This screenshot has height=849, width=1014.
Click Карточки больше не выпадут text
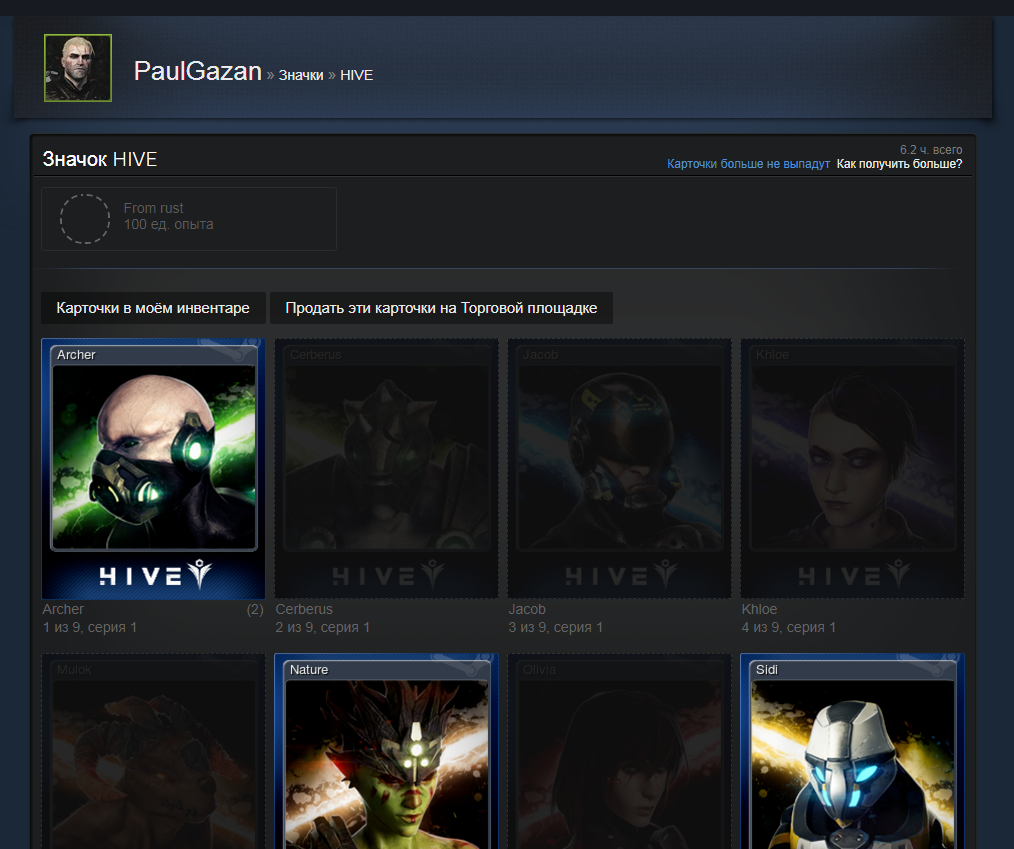coord(748,164)
